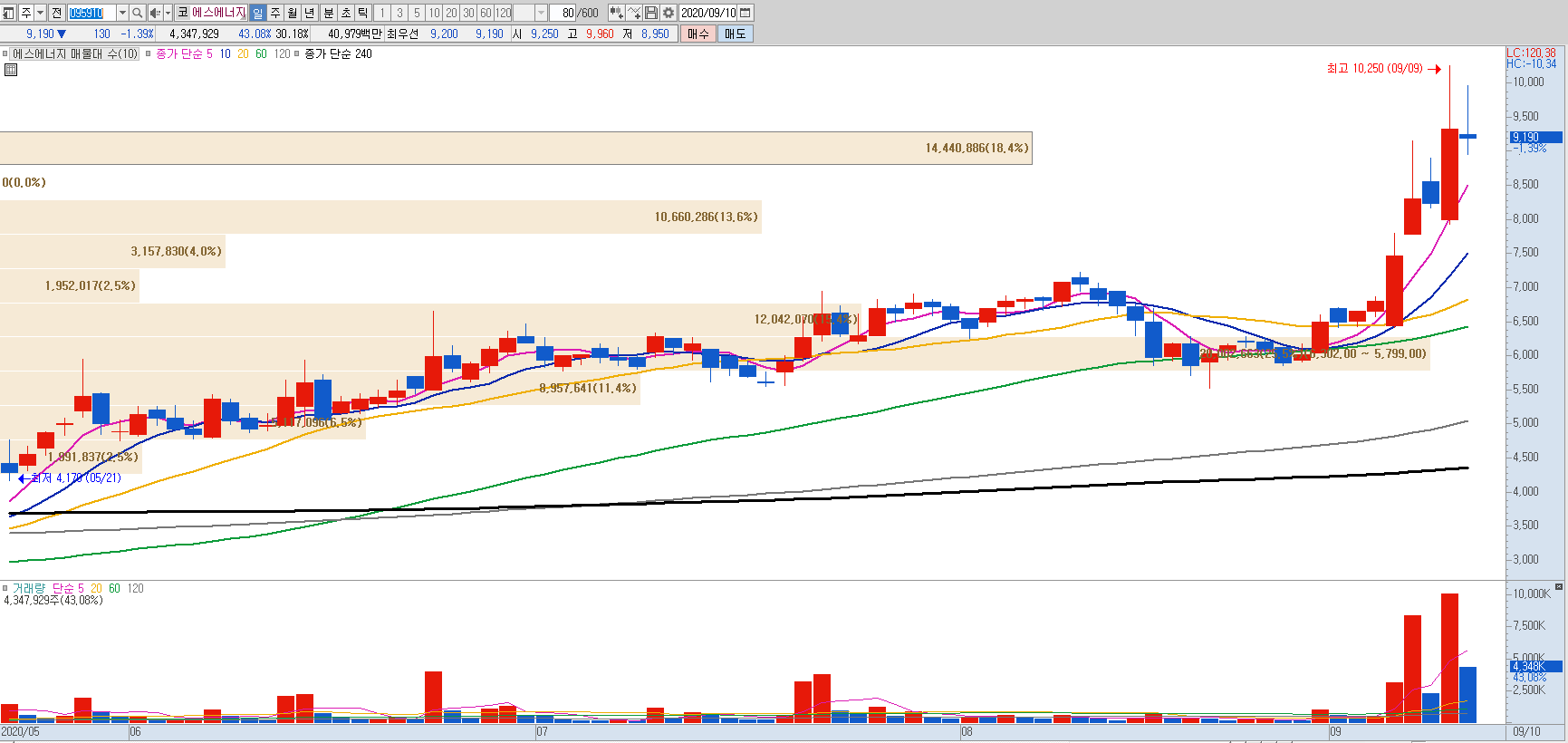Click the small square before '거래량' label
This screenshot has width=1568, height=743.
[x=5, y=588]
